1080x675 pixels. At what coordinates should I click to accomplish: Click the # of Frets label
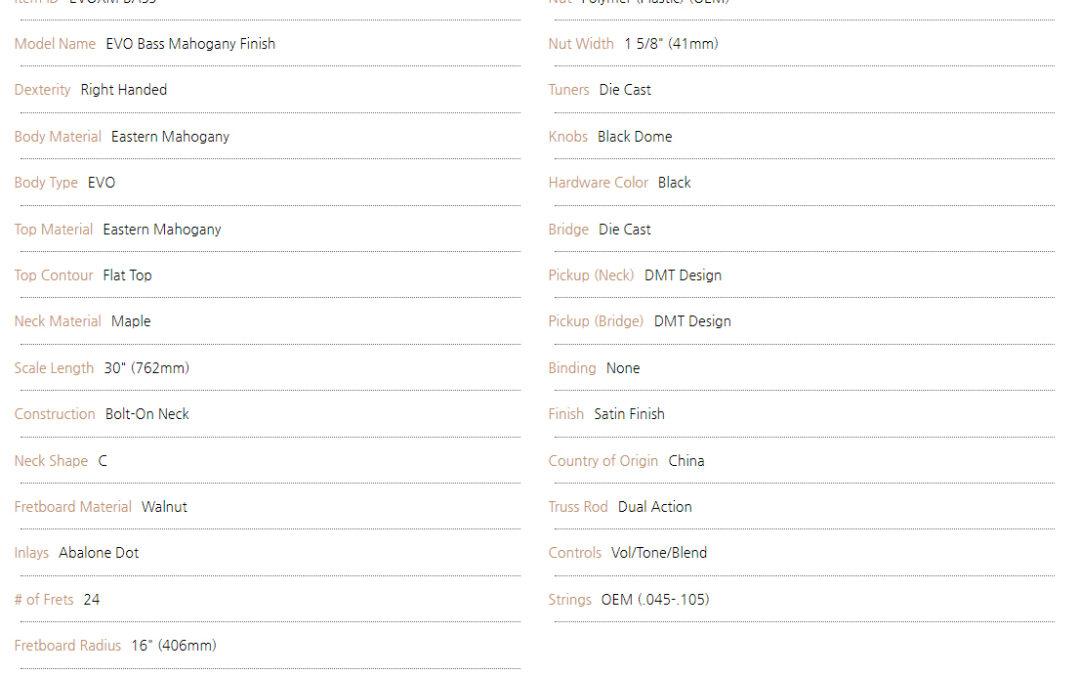tap(44, 600)
